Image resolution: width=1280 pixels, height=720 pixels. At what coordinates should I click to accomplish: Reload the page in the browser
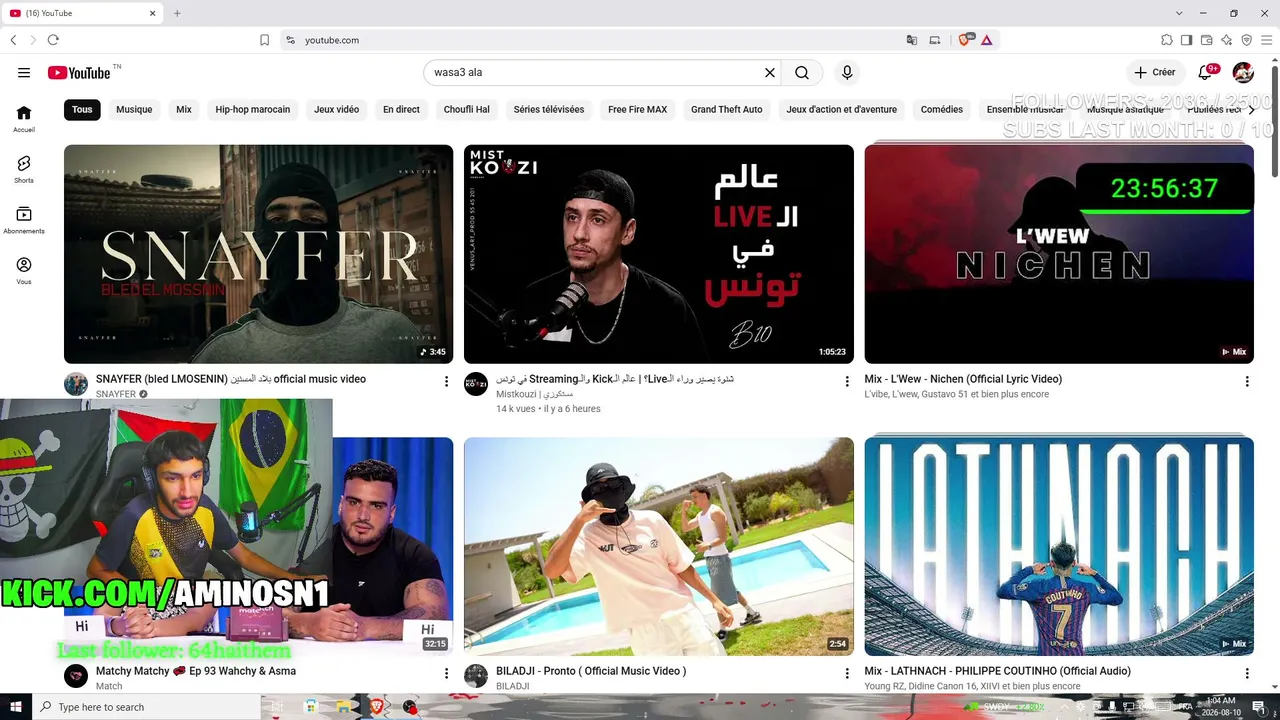[53, 40]
